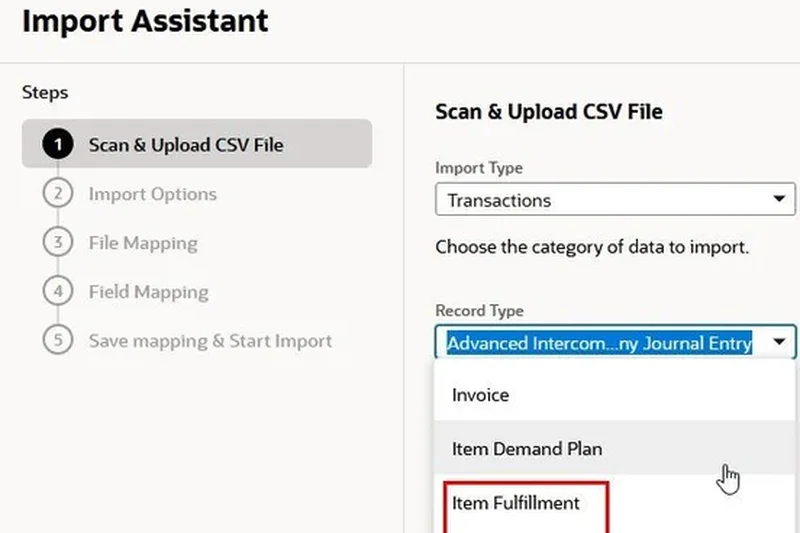
Task: Choose Item Demand Plan option
Action: click(x=527, y=449)
